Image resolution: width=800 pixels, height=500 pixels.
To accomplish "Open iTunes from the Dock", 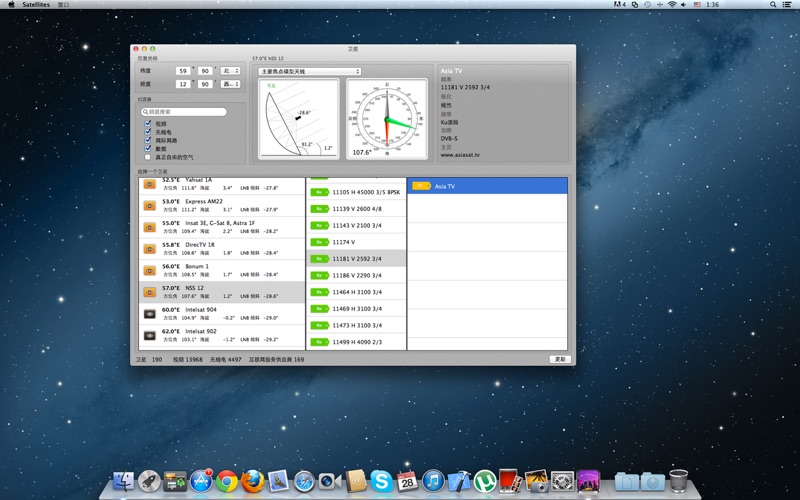I will [433, 481].
